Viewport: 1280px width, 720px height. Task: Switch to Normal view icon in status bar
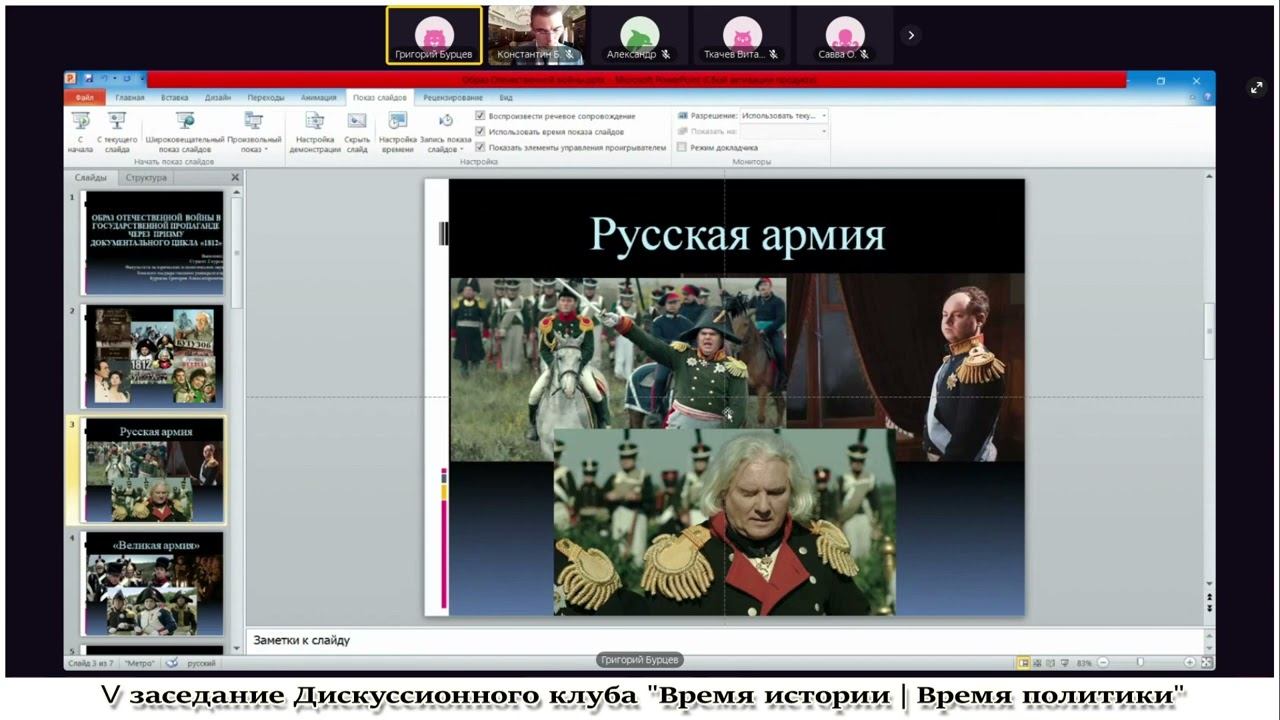click(x=1023, y=663)
